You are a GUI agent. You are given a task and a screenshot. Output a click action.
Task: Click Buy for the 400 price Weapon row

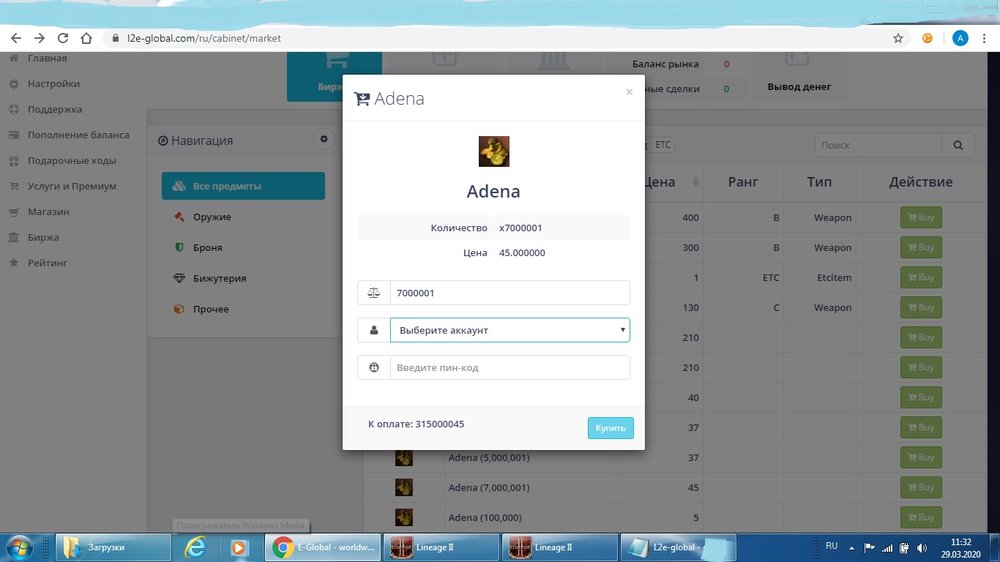click(x=921, y=217)
